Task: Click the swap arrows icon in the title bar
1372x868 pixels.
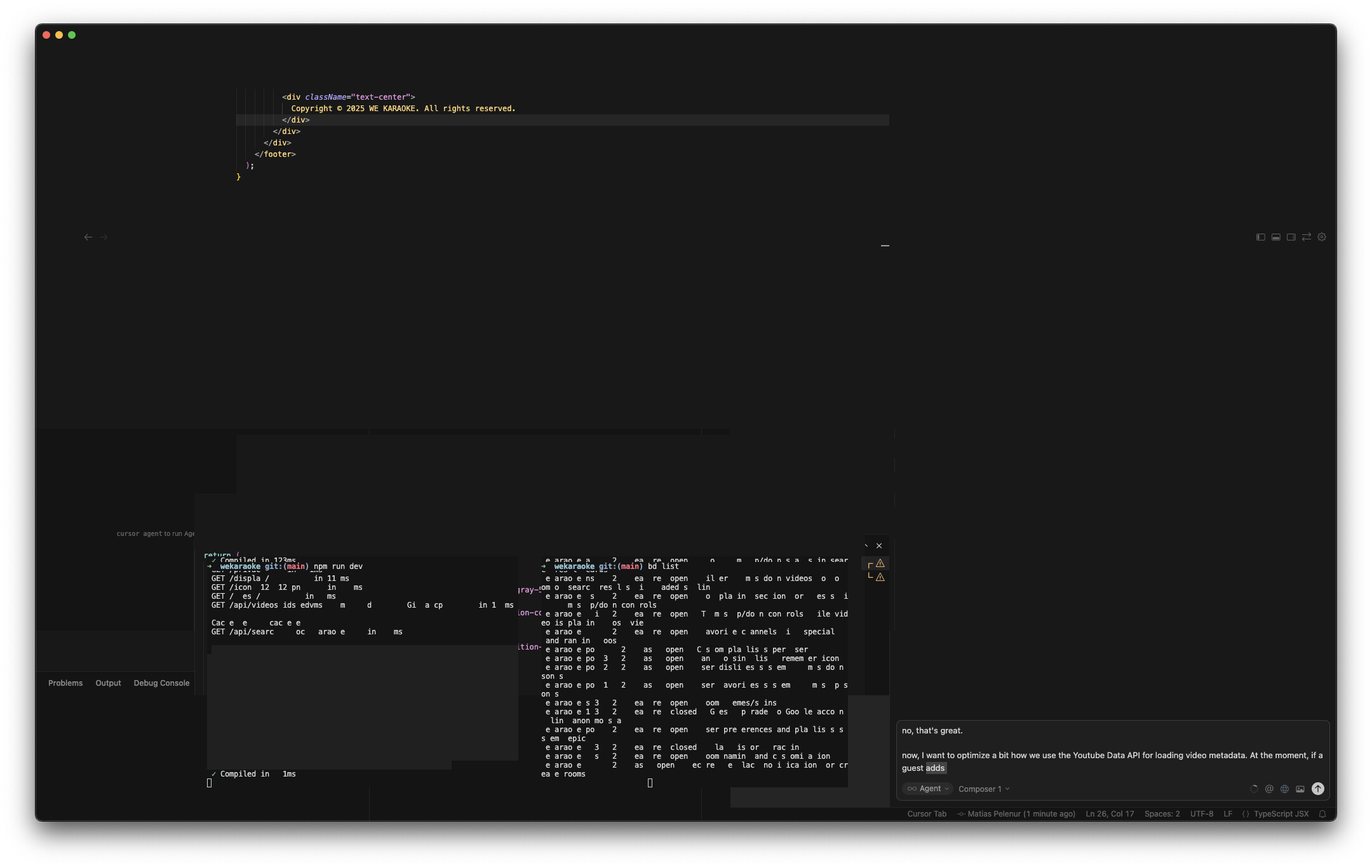Action: (x=1307, y=237)
